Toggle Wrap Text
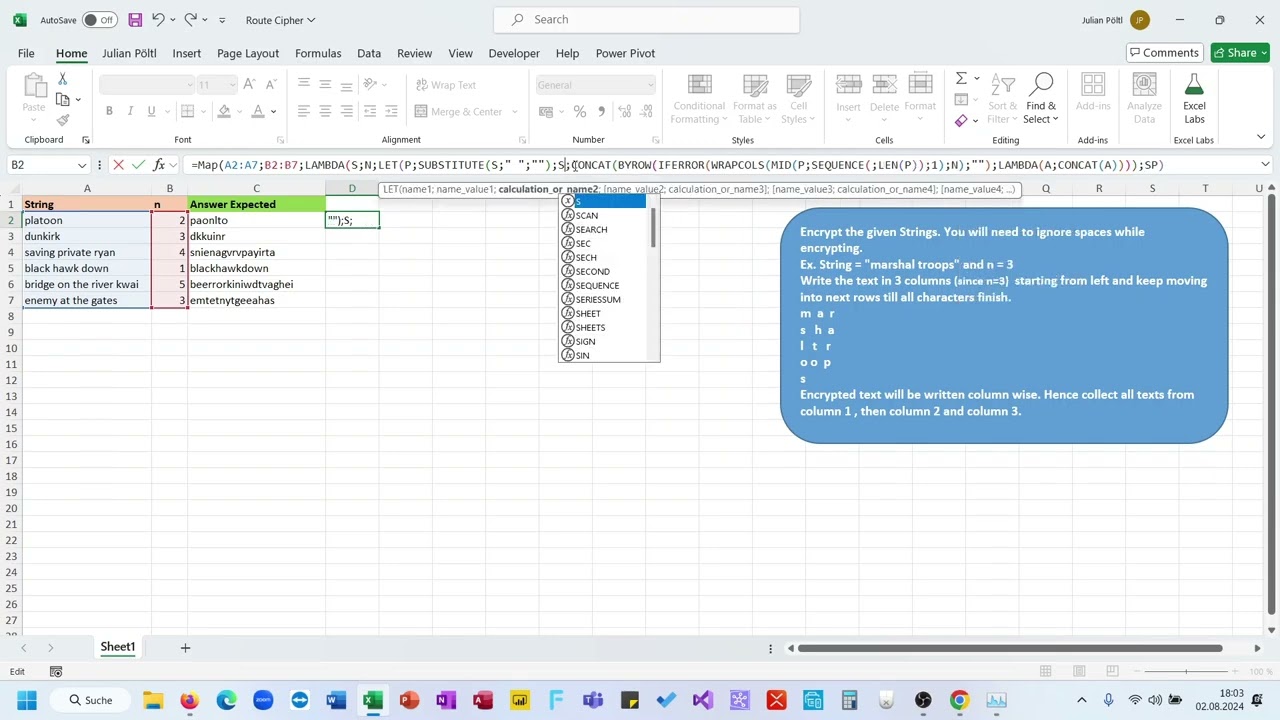This screenshot has width=1280, height=720. click(x=446, y=85)
